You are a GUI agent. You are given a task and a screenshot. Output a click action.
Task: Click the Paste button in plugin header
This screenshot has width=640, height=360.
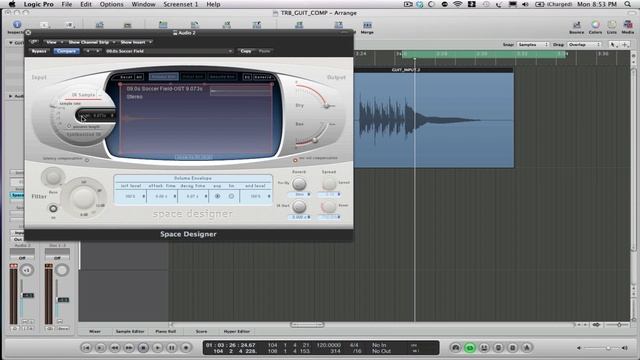click(x=264, y=51)
